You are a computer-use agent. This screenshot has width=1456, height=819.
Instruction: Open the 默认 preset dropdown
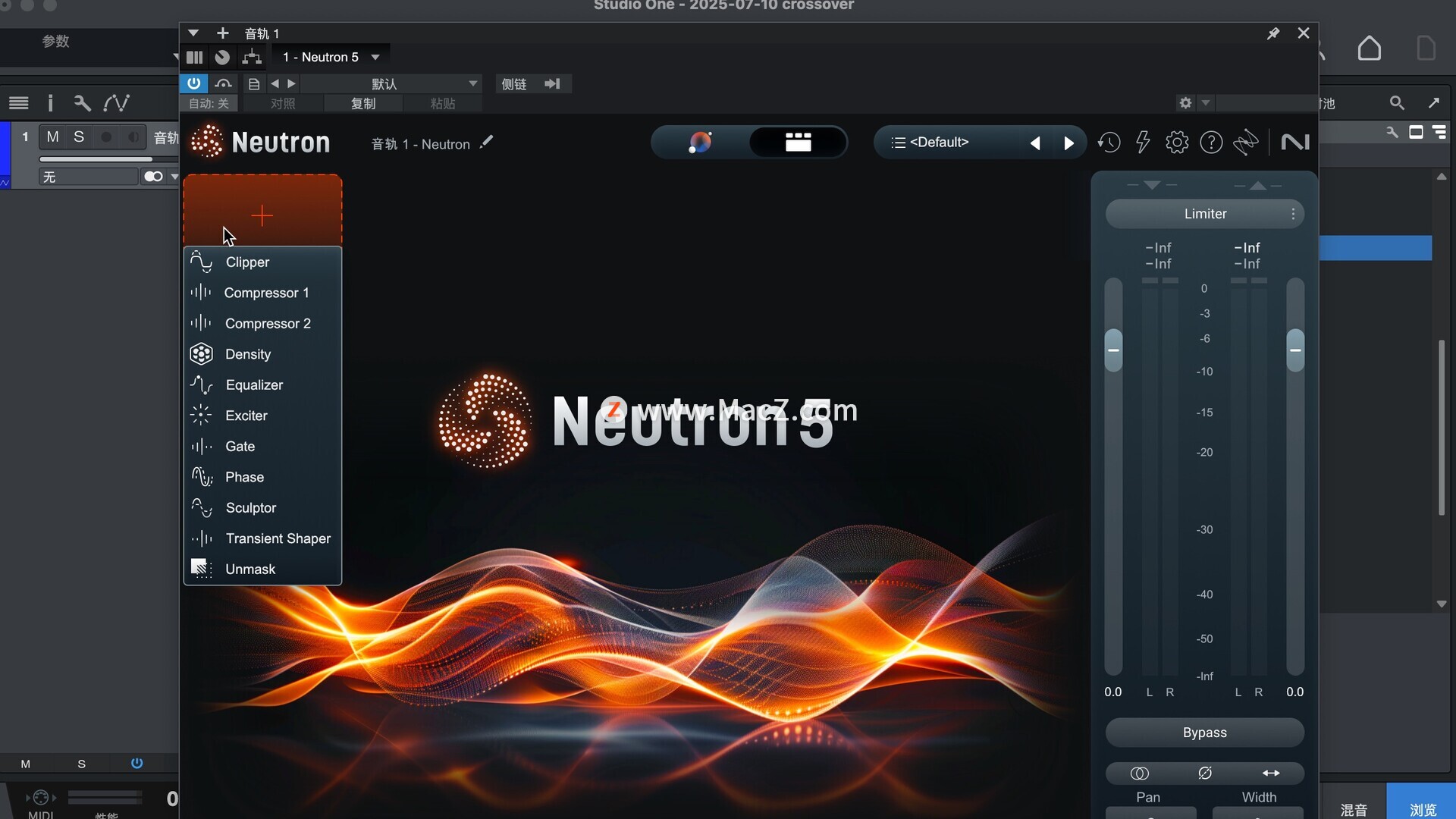391,83
